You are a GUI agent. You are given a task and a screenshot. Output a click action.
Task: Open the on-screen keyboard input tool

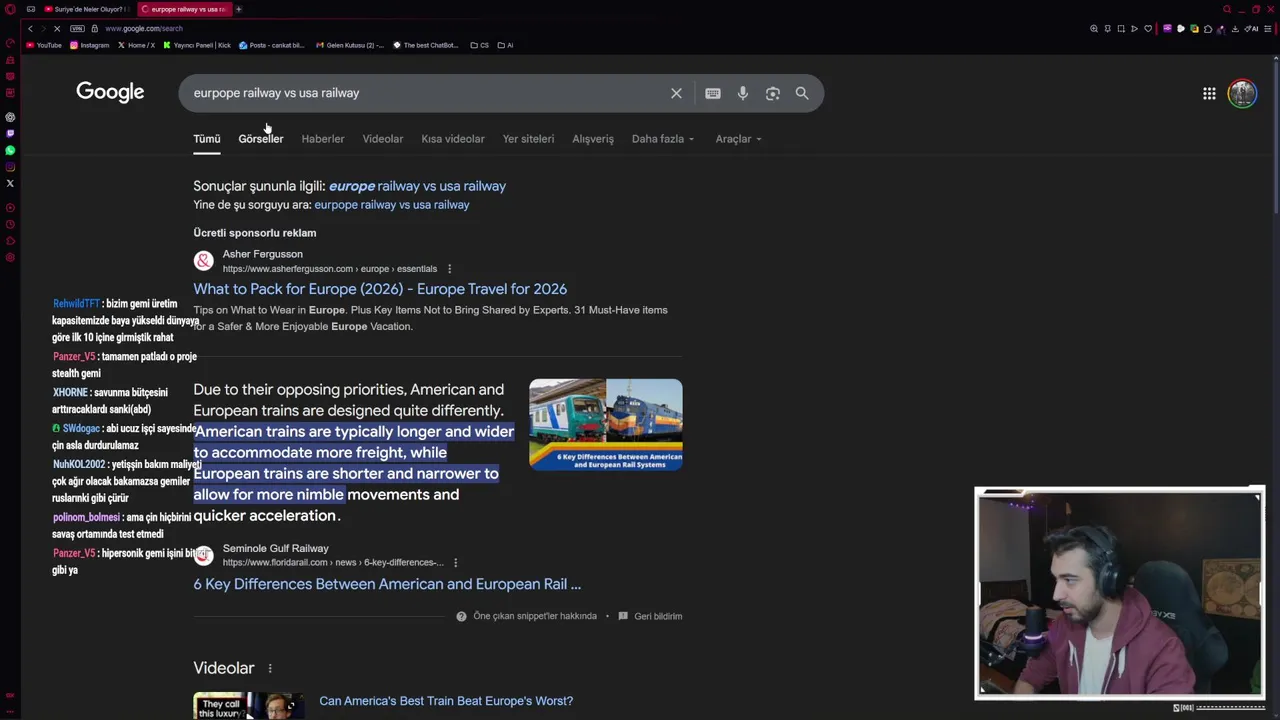713,93
